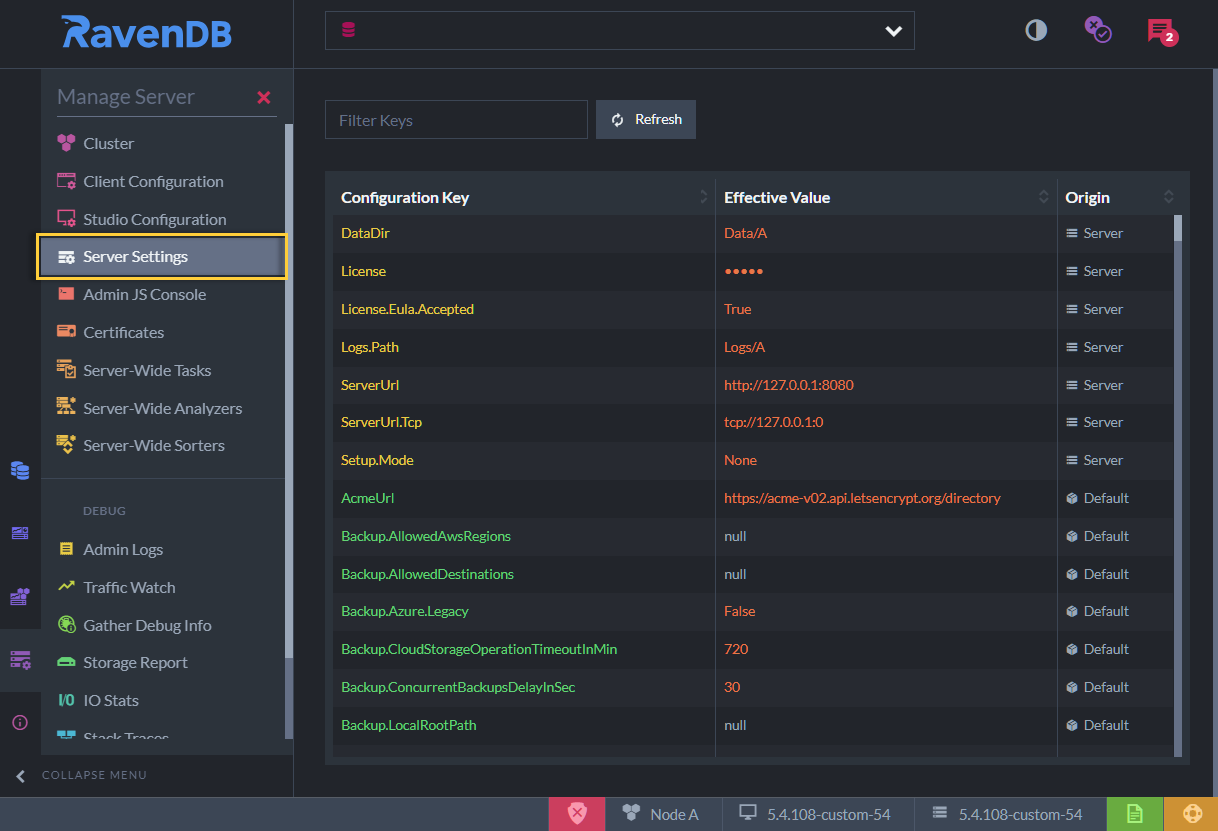Click the ServerUrl value http://127.0.0.1:8080

789,385
